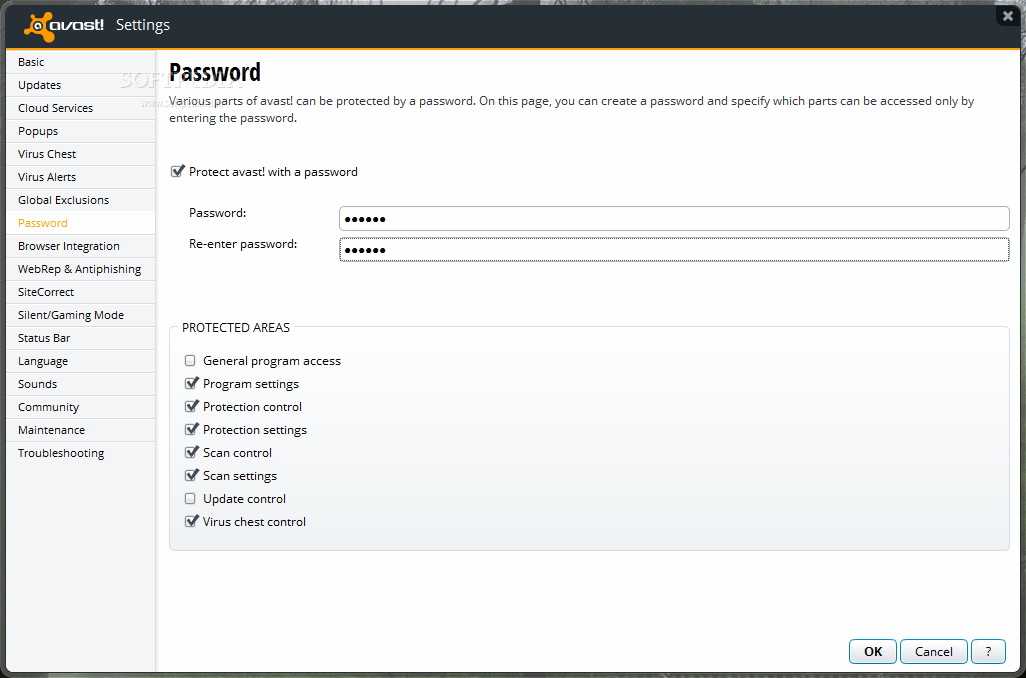1026x678 pixels.
Task: Enable General program access protection
Action: pos(190,361)
